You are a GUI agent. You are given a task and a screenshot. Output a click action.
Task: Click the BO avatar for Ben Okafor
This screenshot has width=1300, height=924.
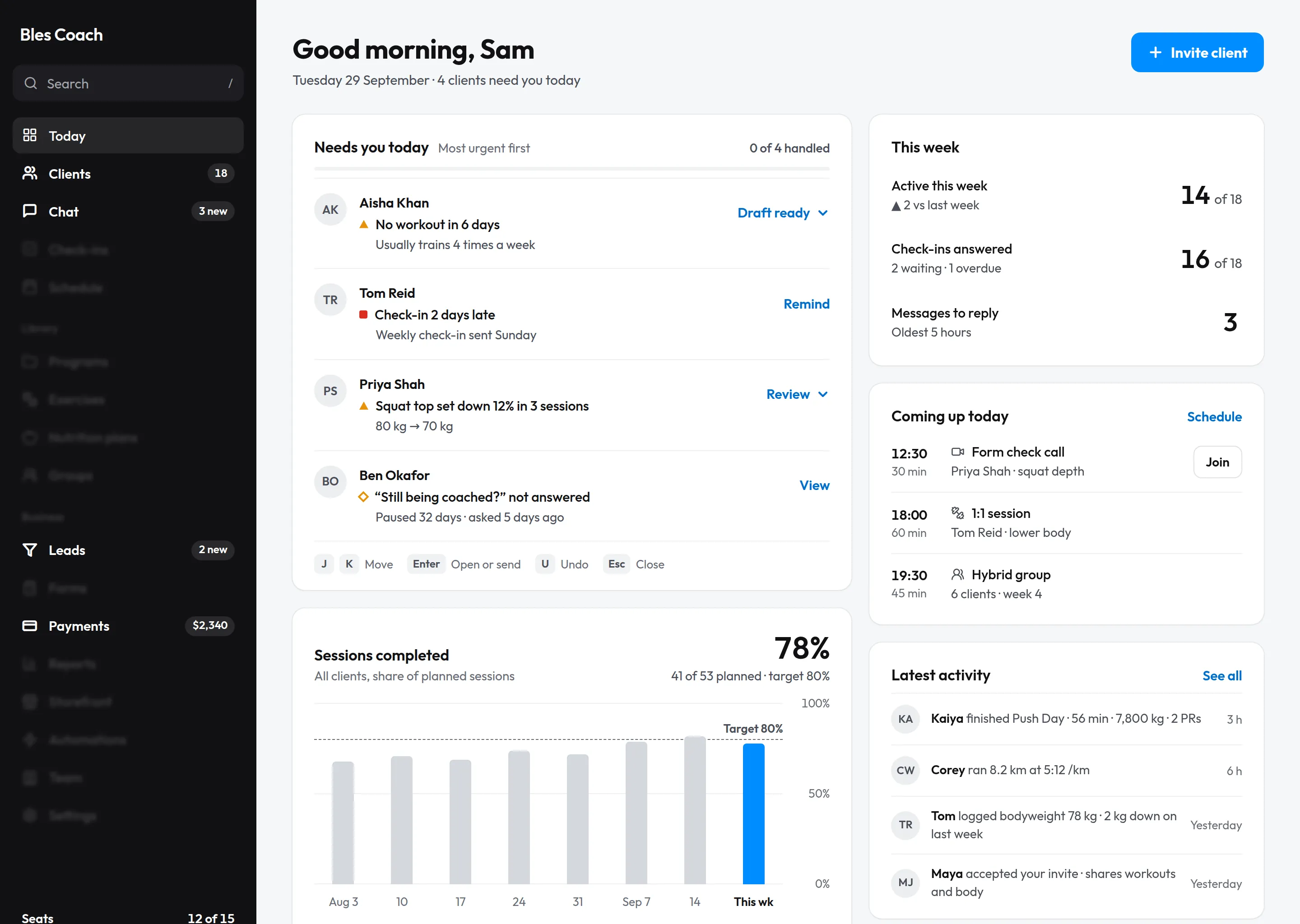pos(330,481)
